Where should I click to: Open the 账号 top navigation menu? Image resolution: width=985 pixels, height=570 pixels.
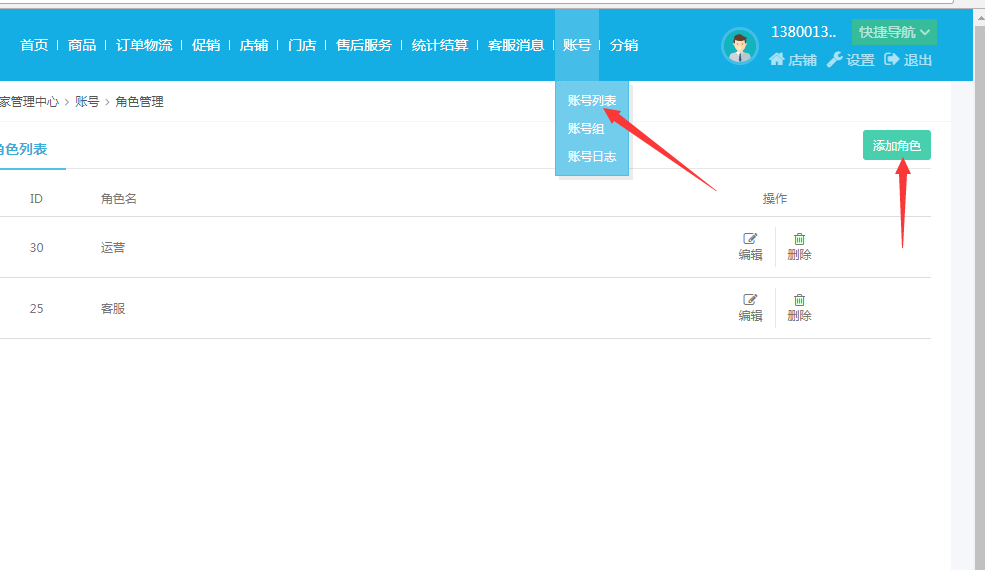pos(577,45)
